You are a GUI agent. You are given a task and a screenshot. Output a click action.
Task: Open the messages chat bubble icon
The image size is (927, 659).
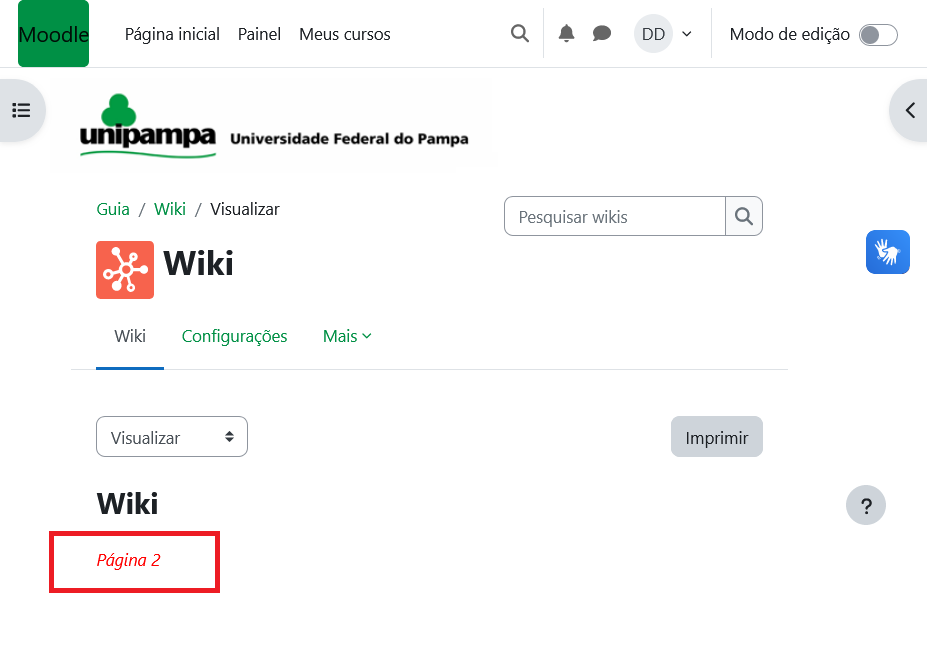(602, 34)
